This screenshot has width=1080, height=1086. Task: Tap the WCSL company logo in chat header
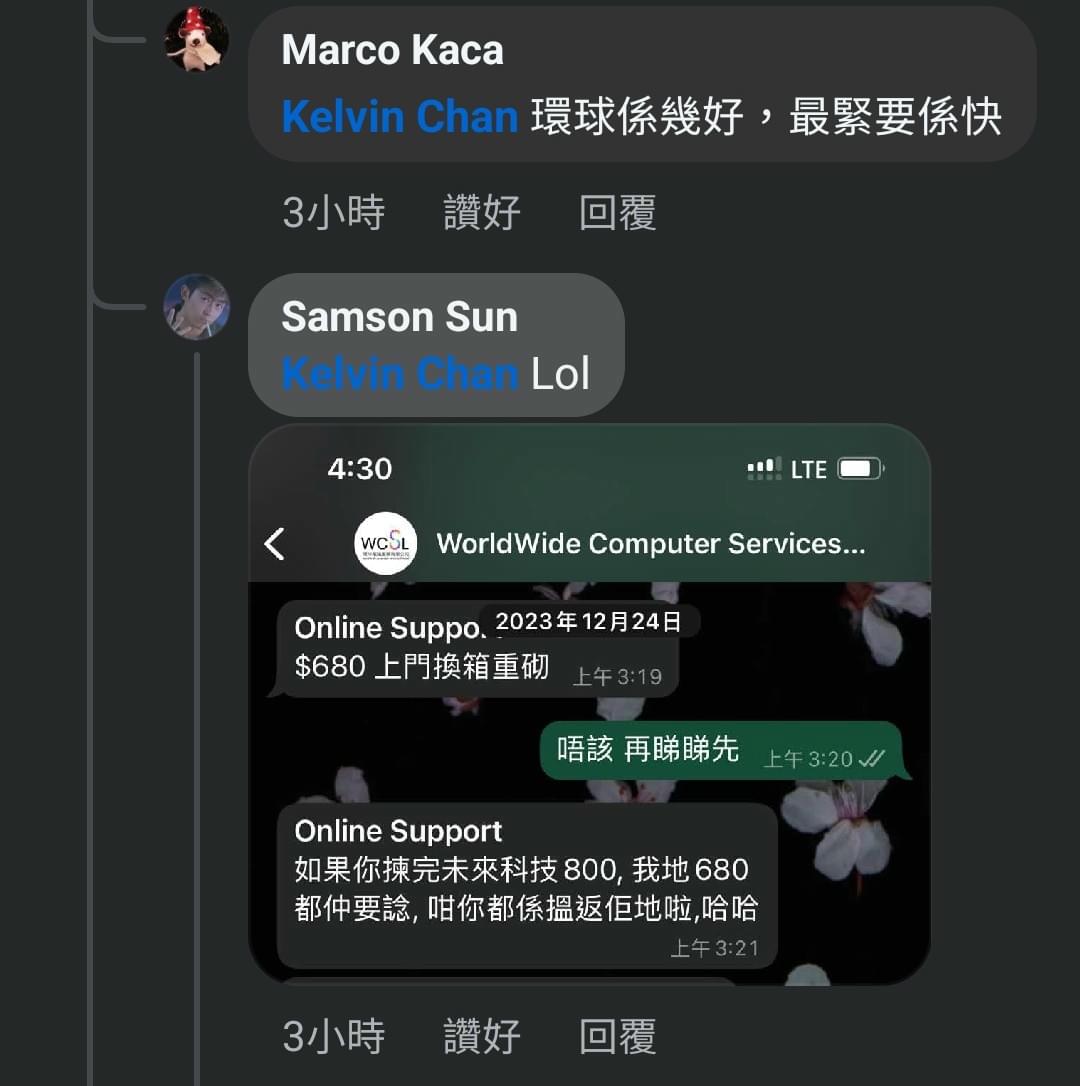[385, 543]
